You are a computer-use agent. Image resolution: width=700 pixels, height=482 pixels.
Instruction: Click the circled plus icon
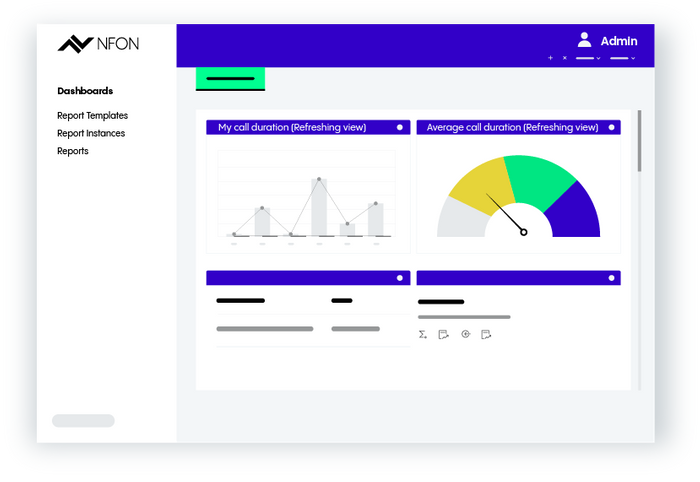[466, 334]
